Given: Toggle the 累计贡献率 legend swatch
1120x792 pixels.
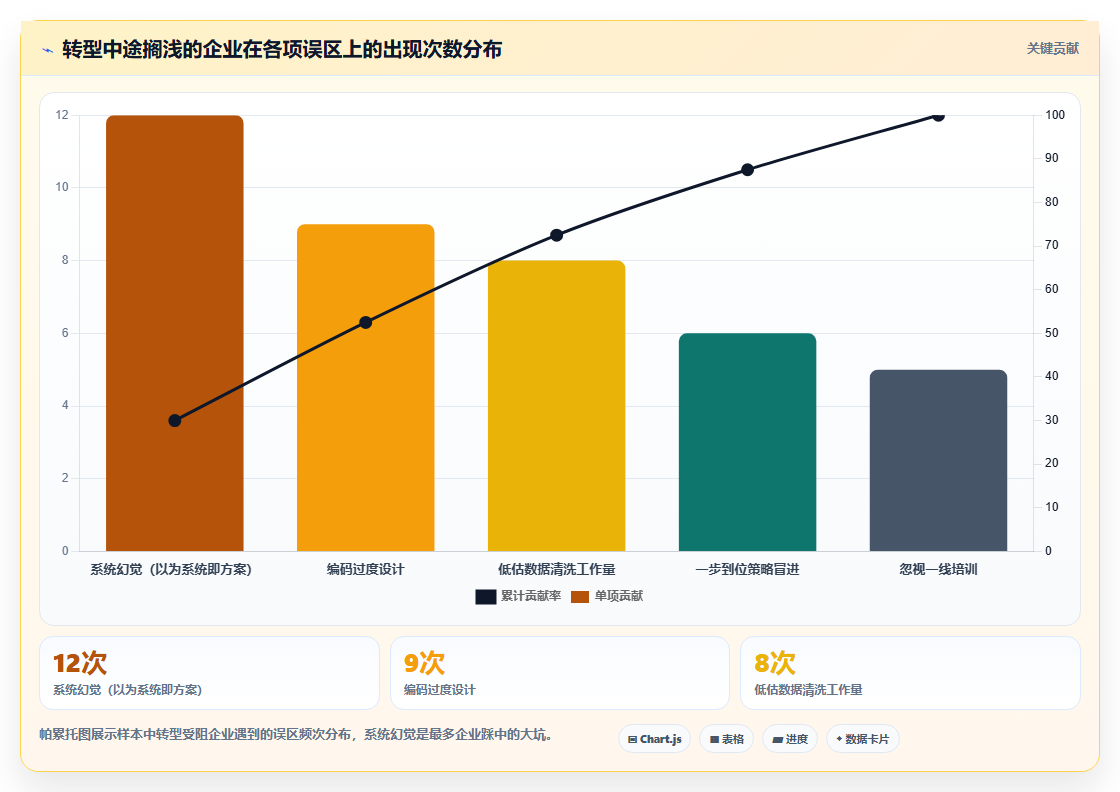Looking at the screenshot, I should [486, 596].
